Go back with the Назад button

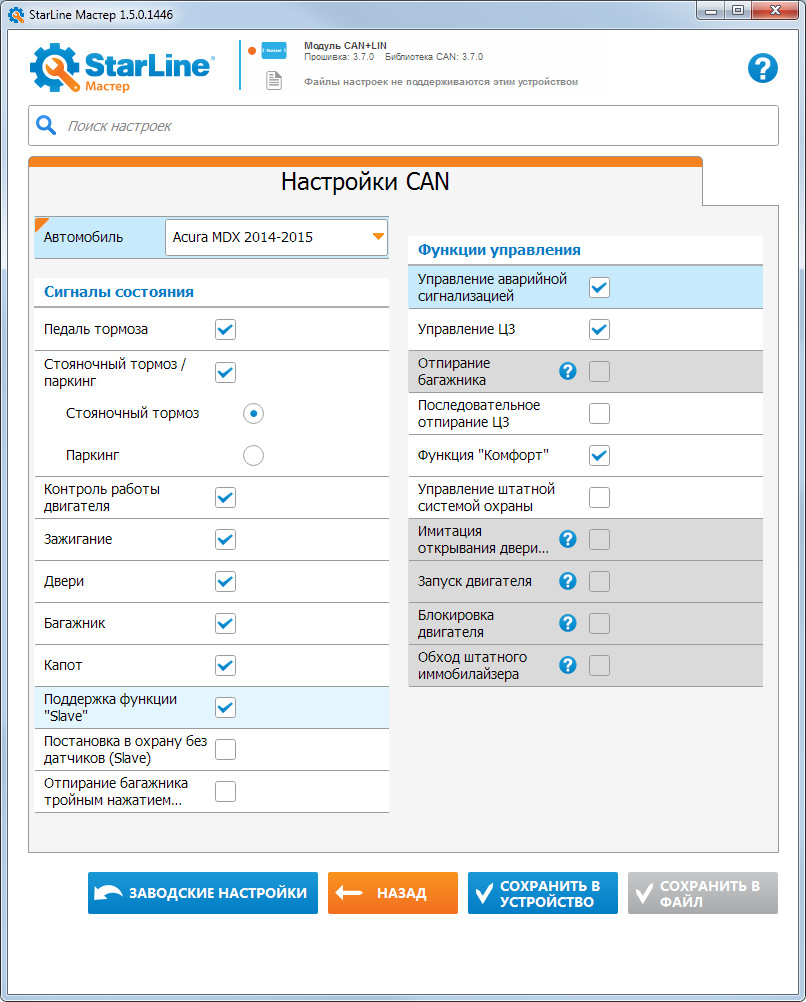point(393,893)
